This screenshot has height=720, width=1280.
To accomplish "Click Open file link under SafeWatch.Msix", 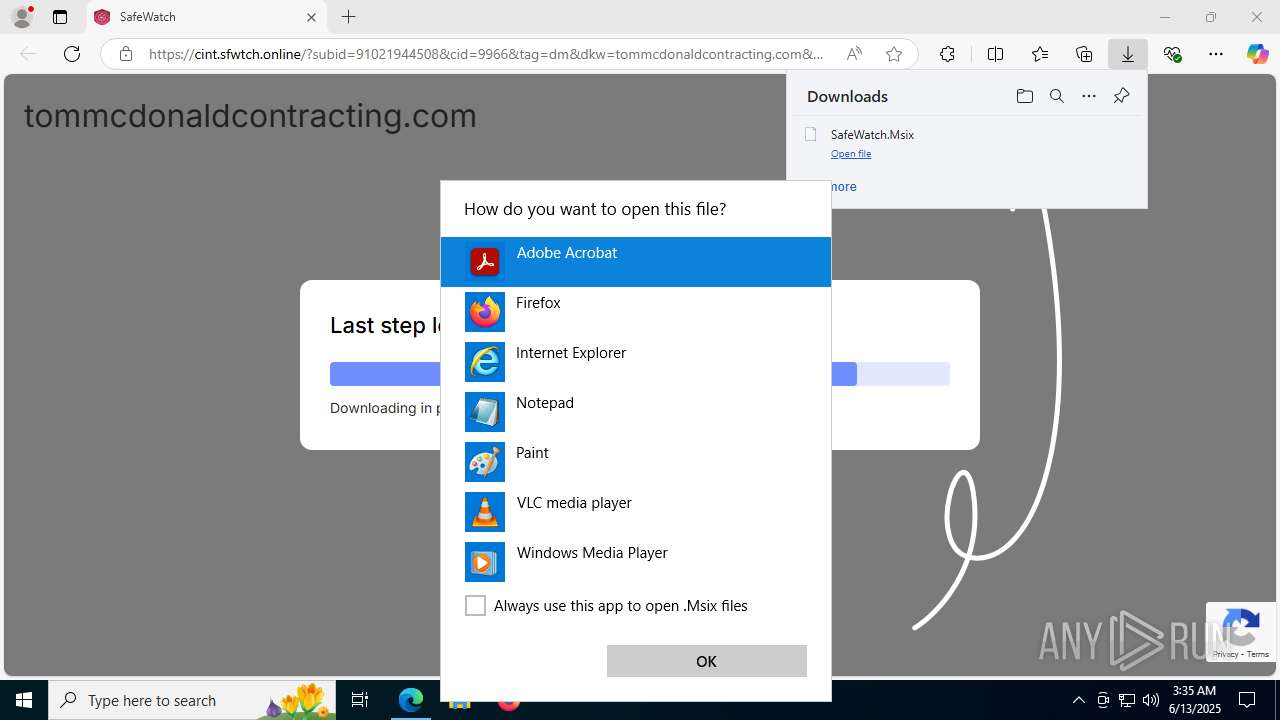I will tap(851, 154).
